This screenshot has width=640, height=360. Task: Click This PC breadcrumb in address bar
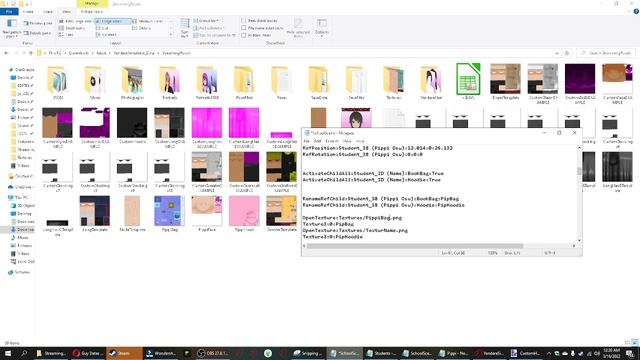pyautogui.click(x=55, y=53)
